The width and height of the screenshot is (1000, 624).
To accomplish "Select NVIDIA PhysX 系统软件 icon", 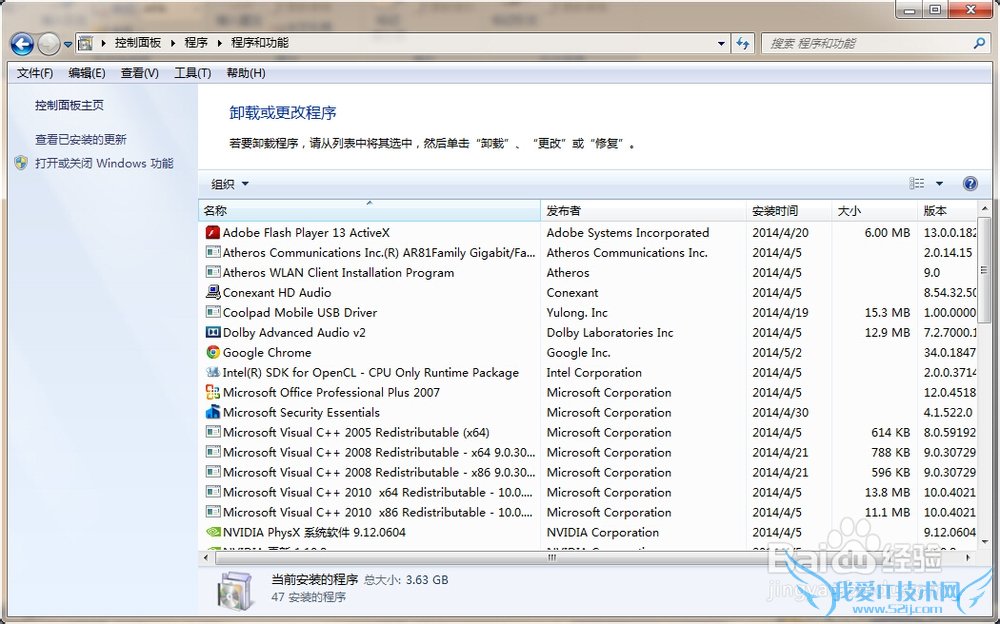I will pyautogui.click(x=212, y=531).
